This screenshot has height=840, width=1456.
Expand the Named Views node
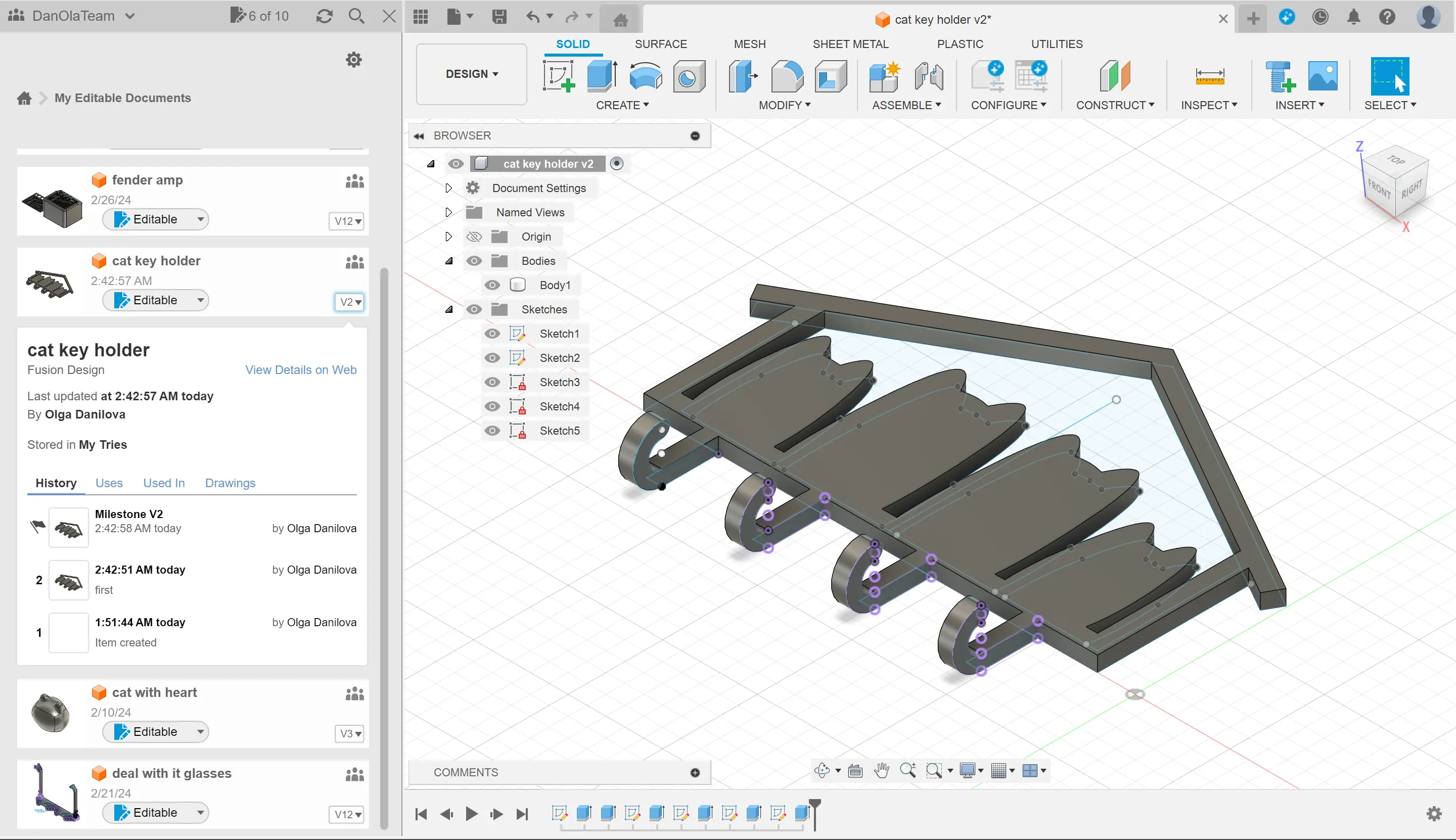pos(448,212)
